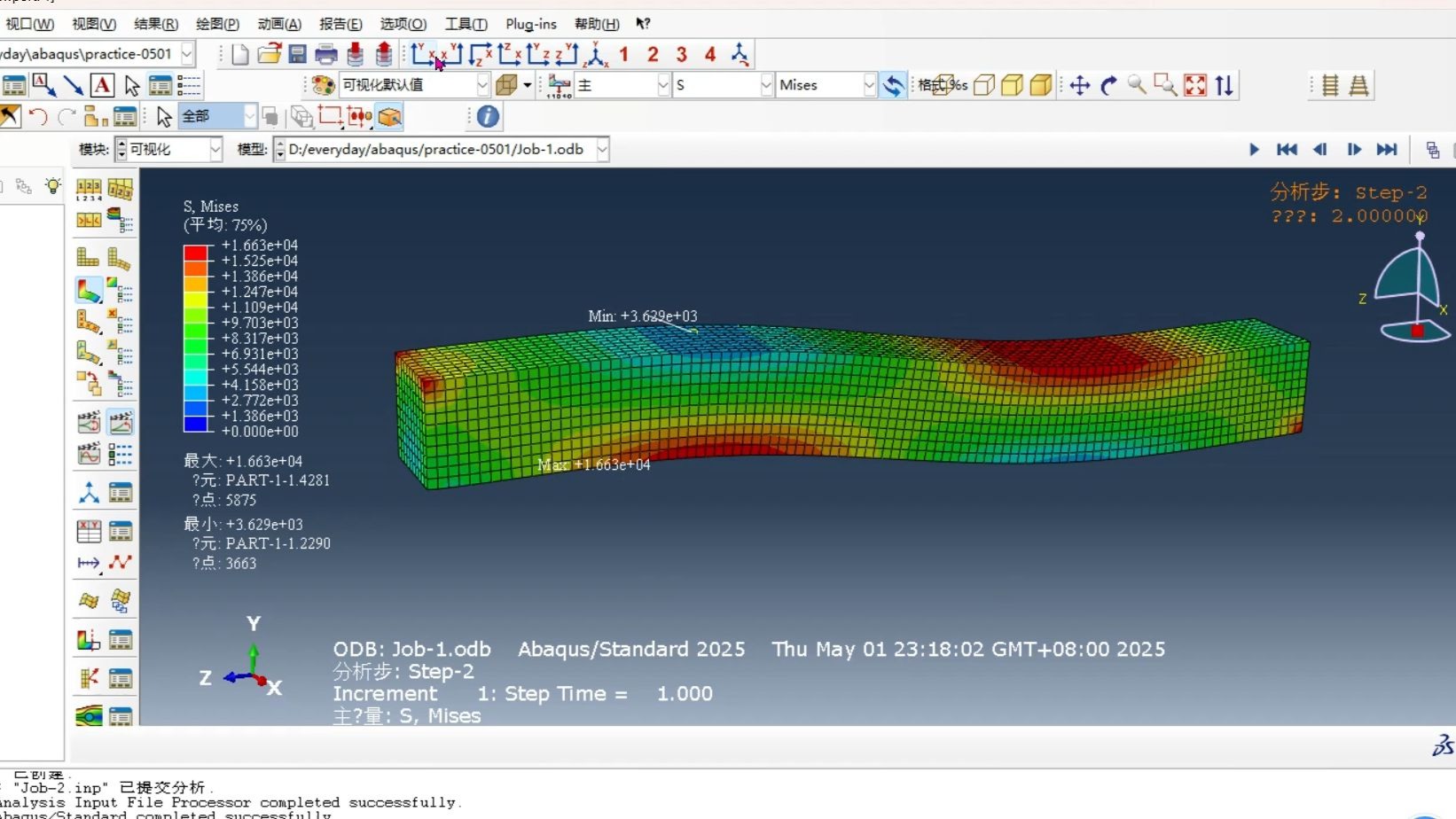This screenshot has width=1456, height=819.
Task: Apply the isometric view icon
Action: [596, 55]
